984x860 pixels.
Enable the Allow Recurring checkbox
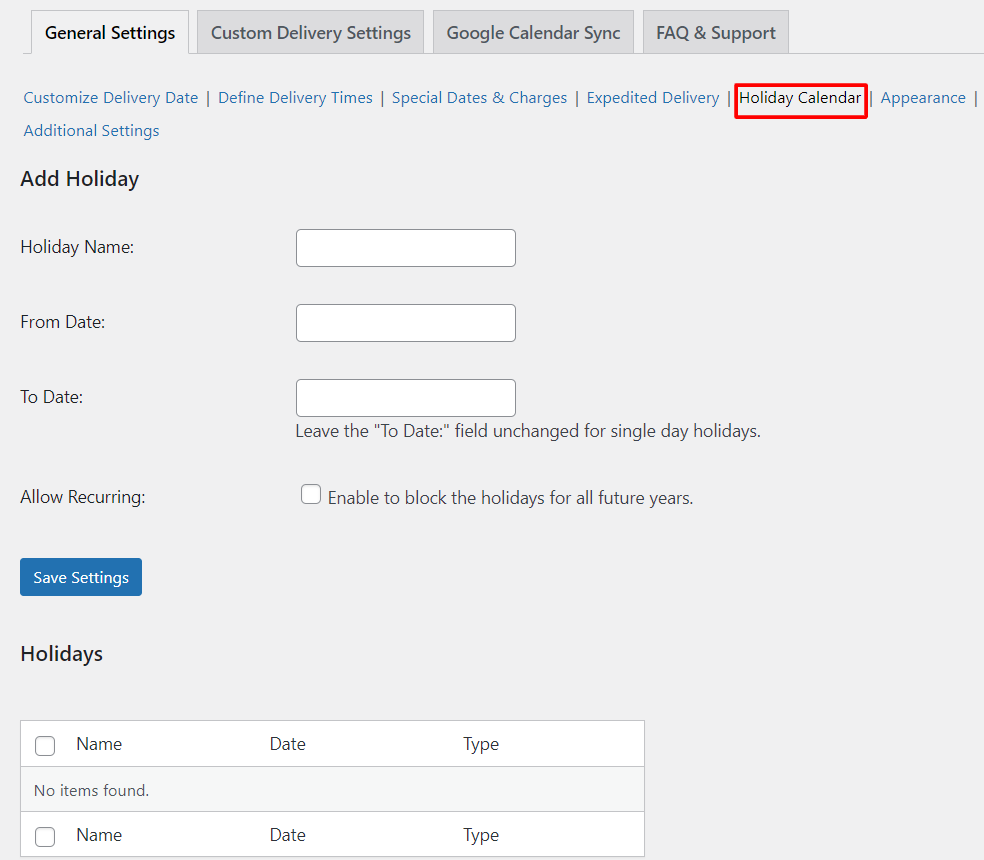(x=311, y=495)
